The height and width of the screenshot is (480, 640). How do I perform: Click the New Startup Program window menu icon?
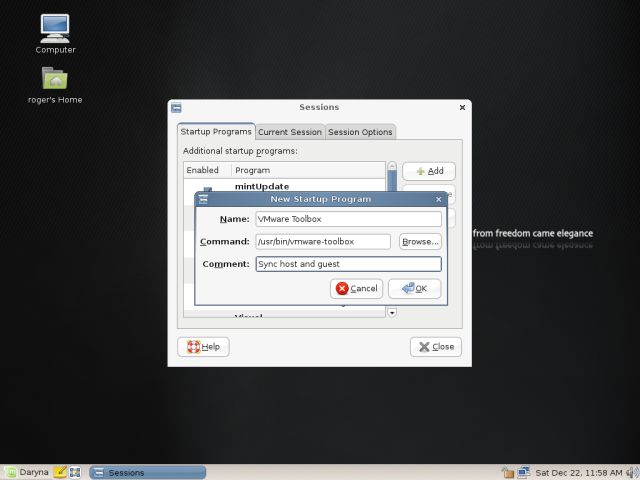[203, 199]
